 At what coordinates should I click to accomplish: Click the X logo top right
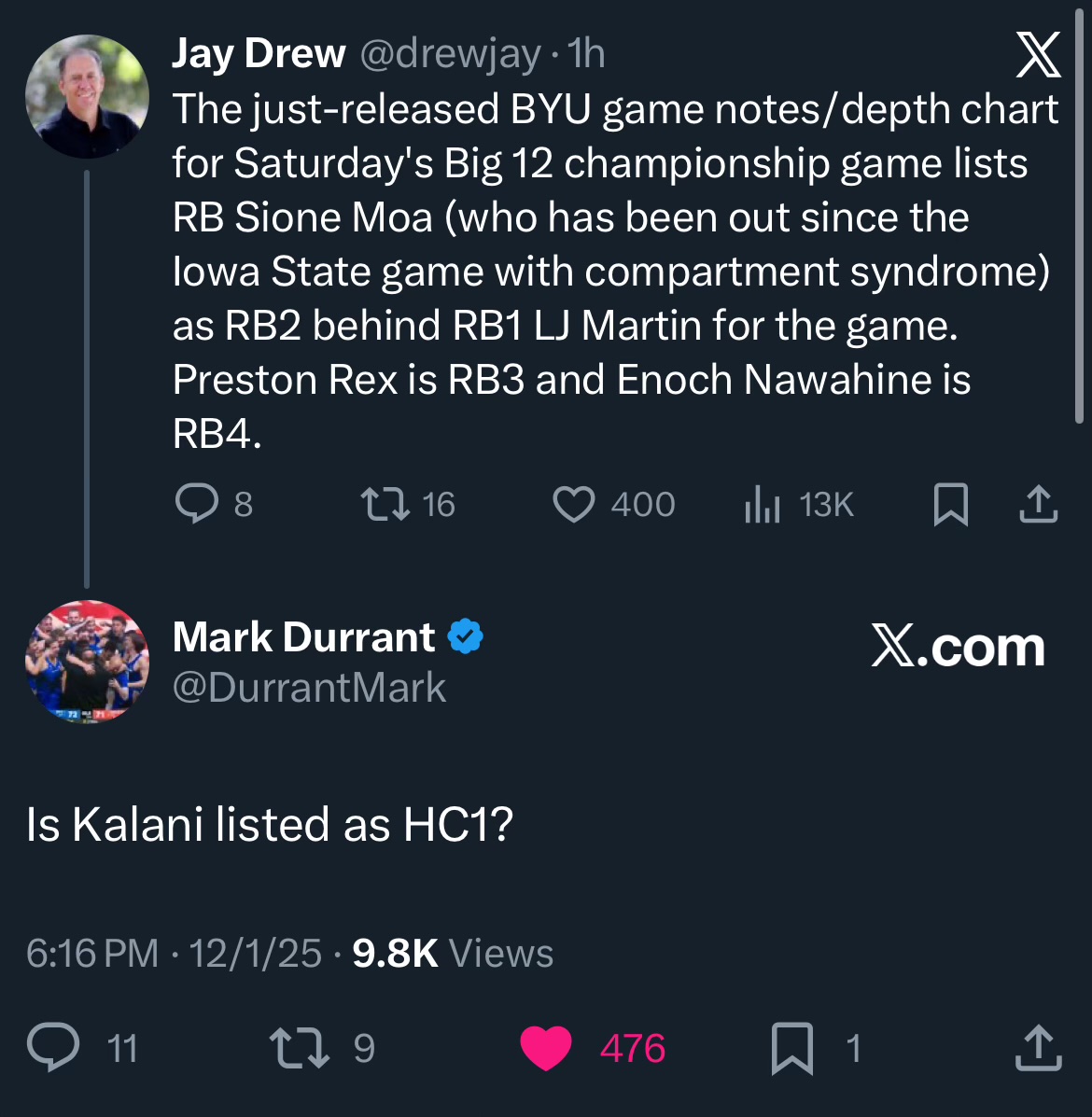pos(1038,55)
